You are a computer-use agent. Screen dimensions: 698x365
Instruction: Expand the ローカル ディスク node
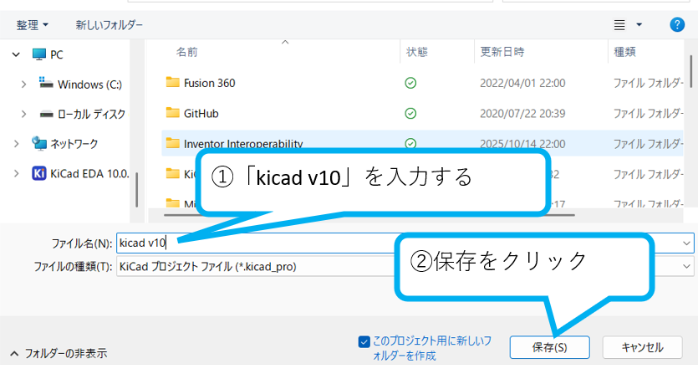coord(24,114)
